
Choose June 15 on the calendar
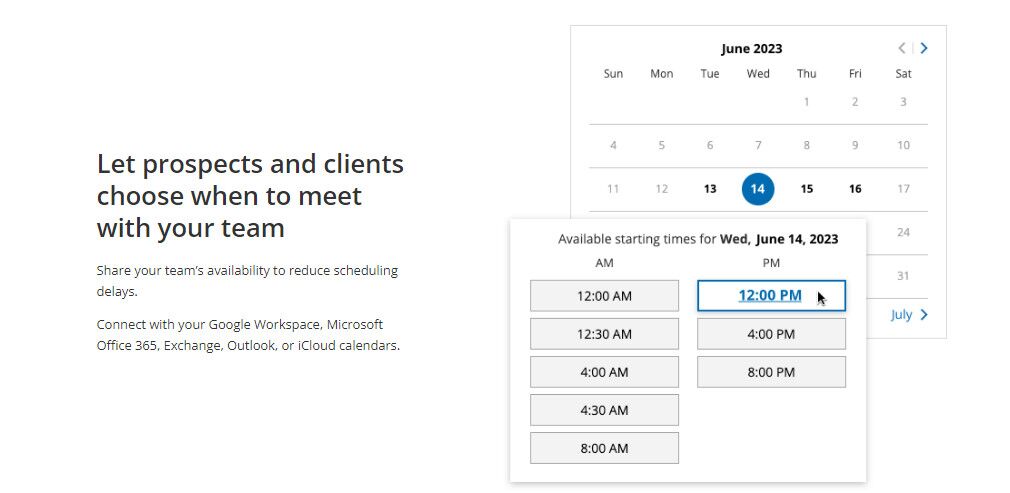(x=807, y=189)
